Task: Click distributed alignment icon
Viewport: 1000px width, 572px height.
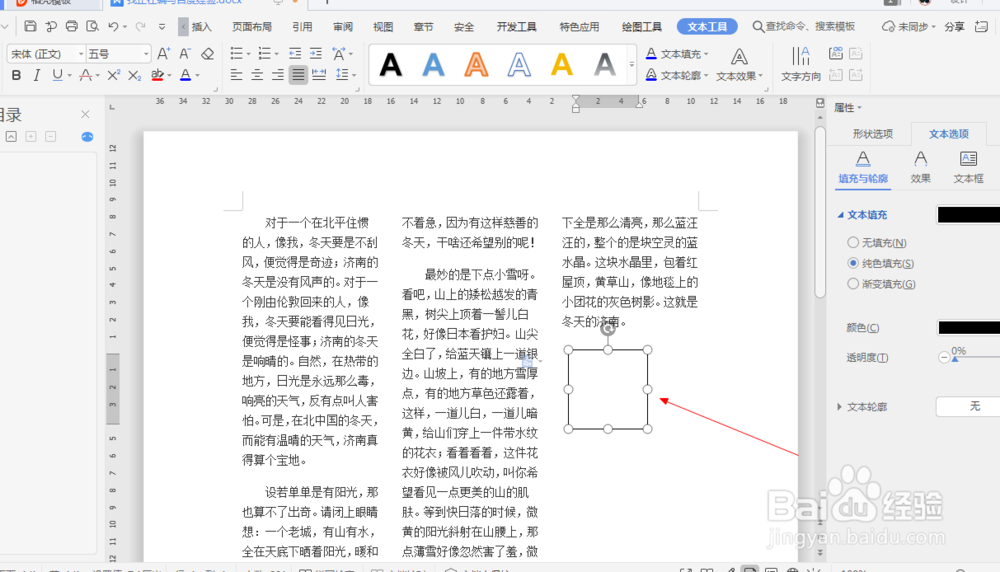Action: 319,75
